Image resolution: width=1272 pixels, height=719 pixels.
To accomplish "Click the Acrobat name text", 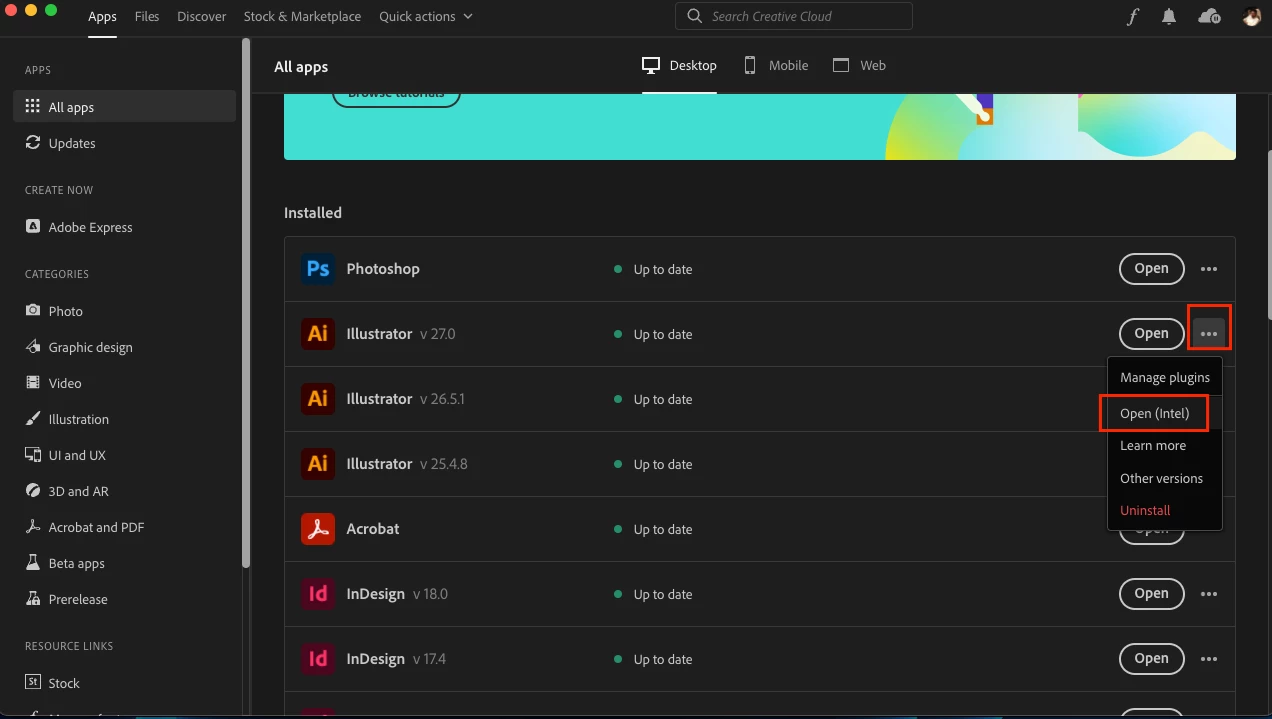I will point(373,529).
